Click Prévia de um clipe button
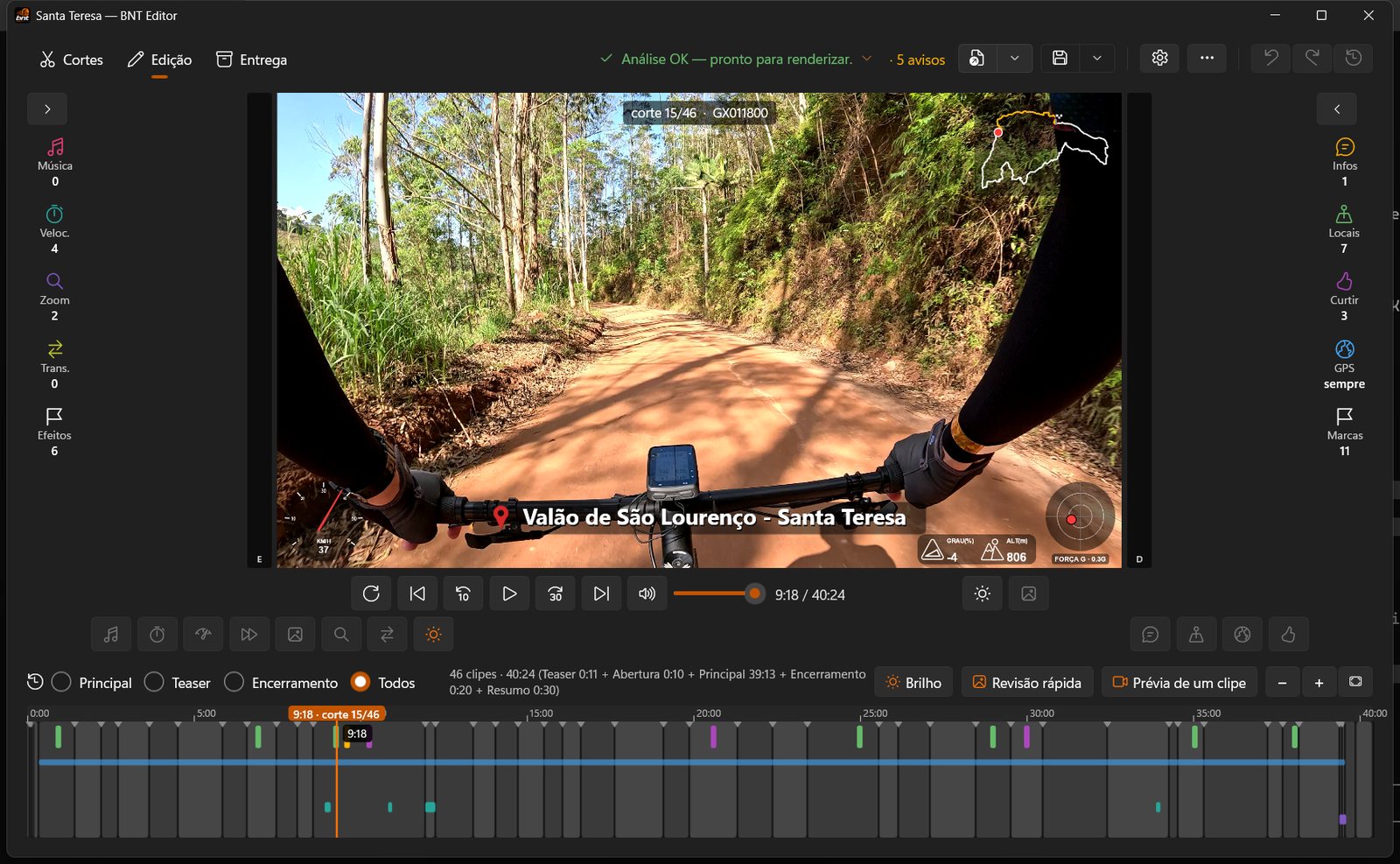The image size is (1400, 864). [x=1179, y=682]
